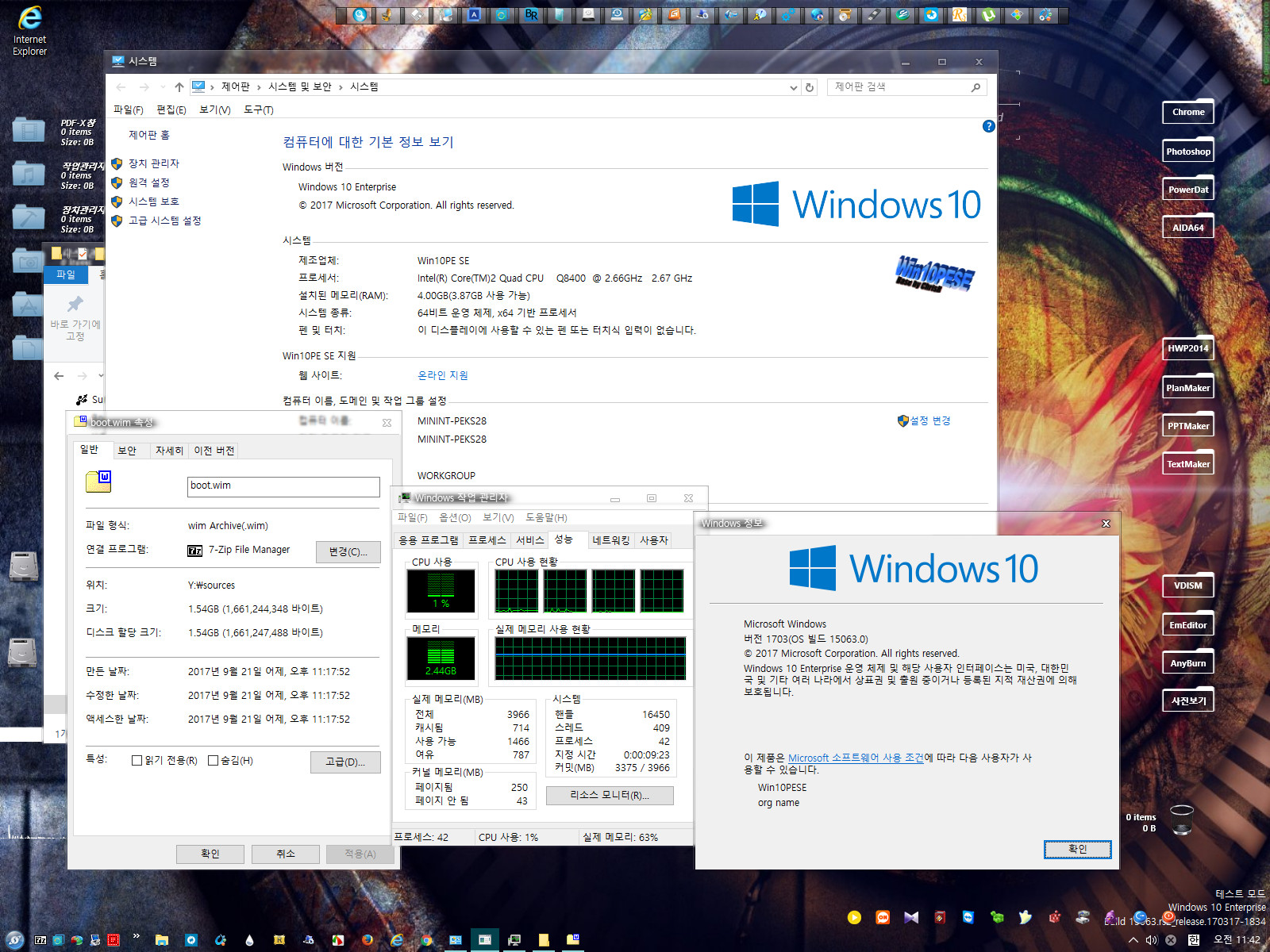Open the 장치 관리자 link
Screen dimensions: 1270x952
[x=154, y=163]
